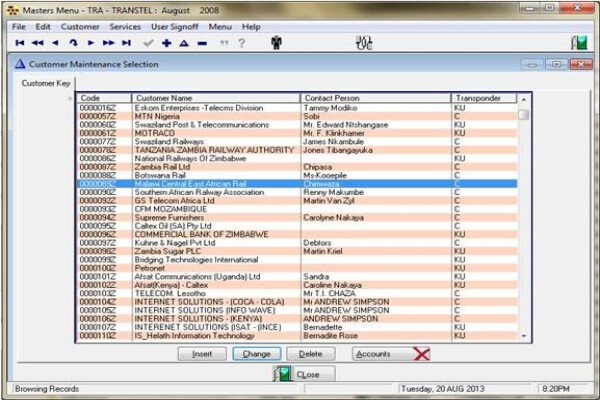Click Browsing Records in status bar
Viewport: 600px width, 400px height.
point(47,389)
